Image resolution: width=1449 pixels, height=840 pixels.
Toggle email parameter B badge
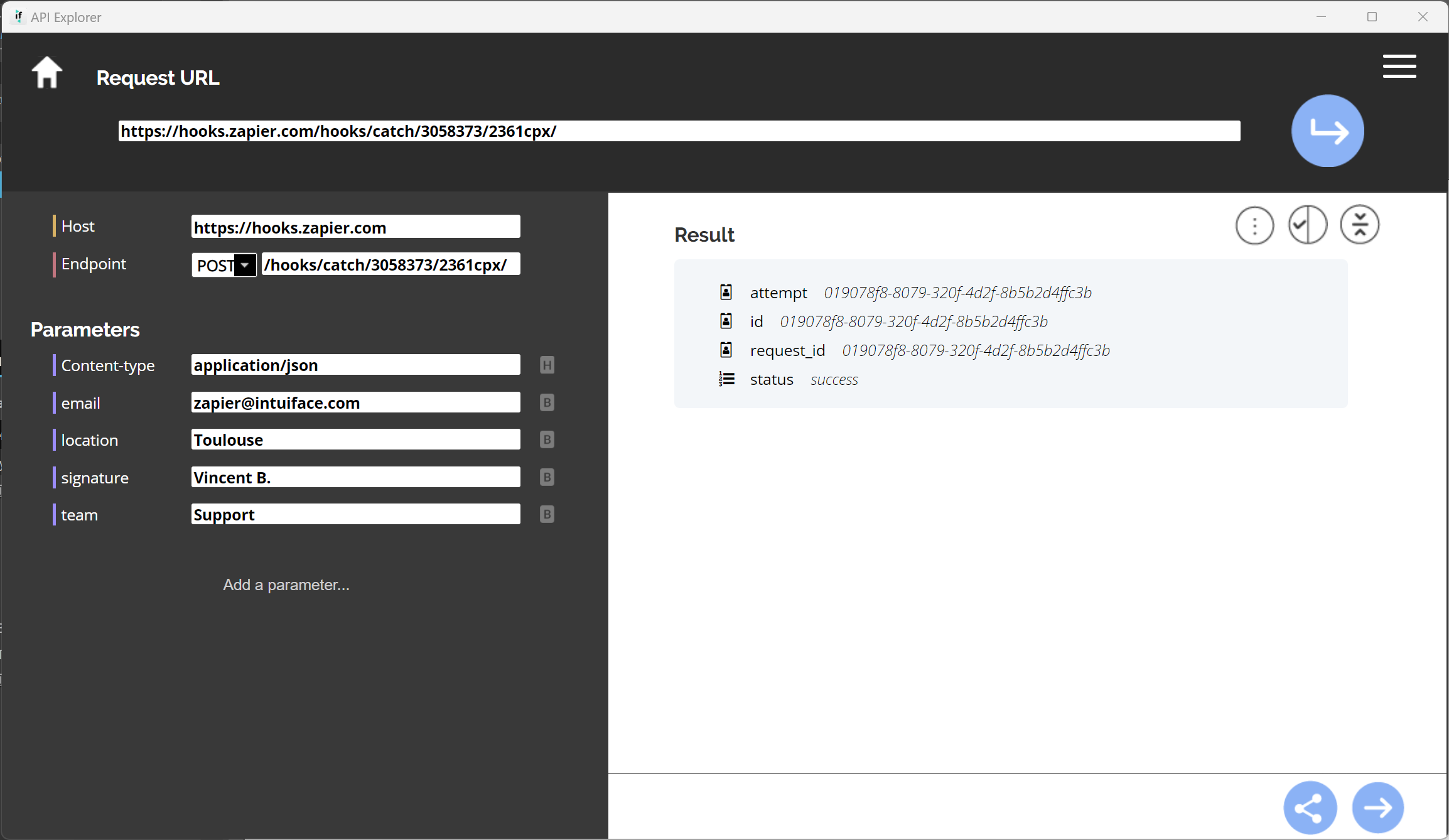point(547,402)
